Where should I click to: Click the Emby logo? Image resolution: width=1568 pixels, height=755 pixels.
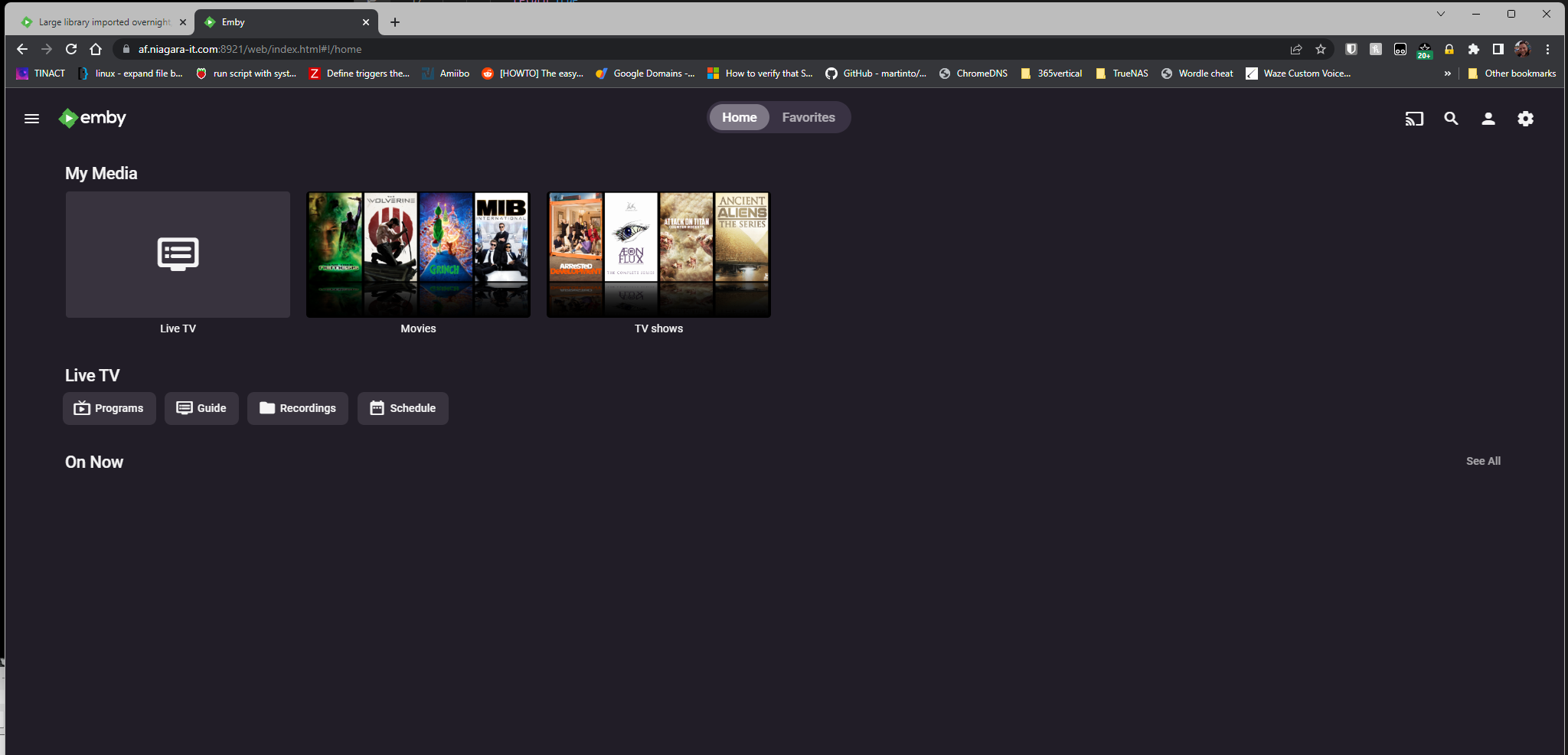(x=93, y=118)
